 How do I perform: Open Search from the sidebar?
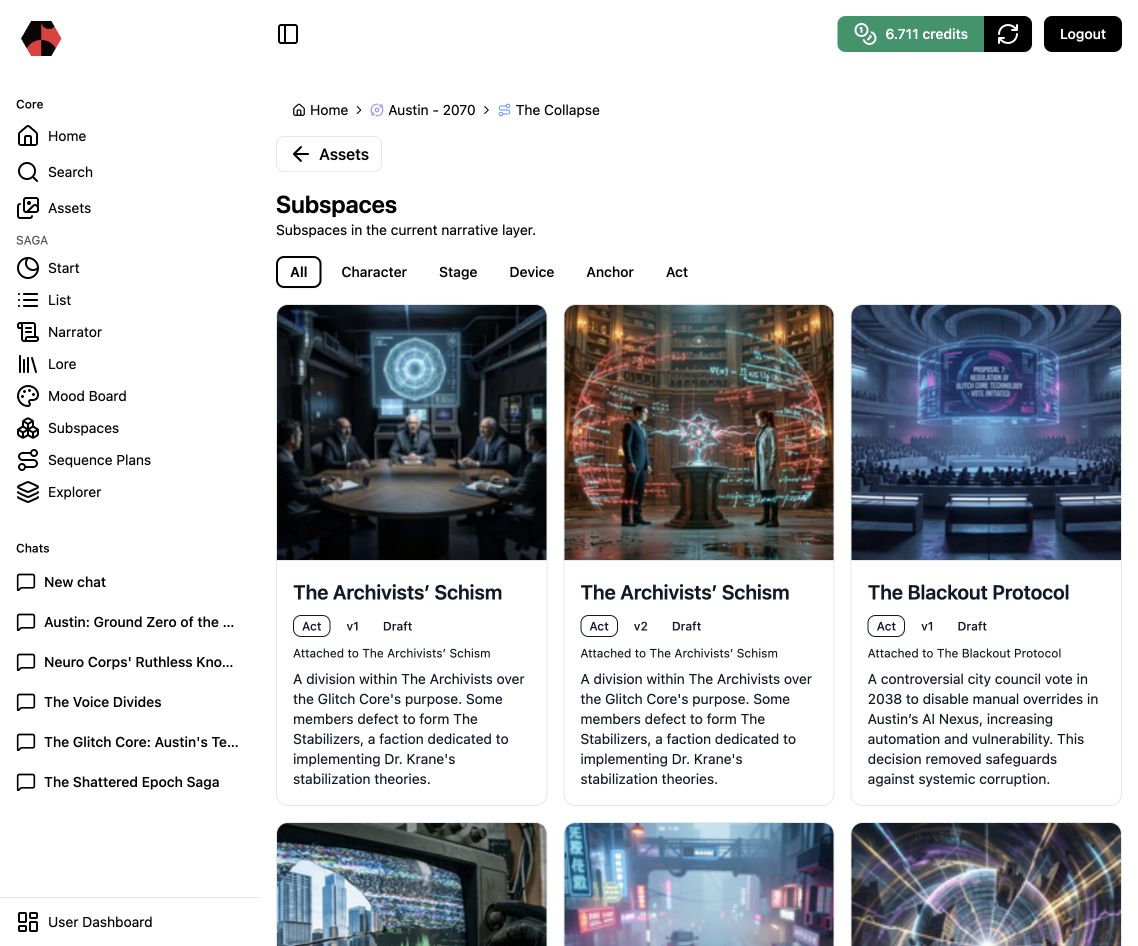[x=55, y=172]
